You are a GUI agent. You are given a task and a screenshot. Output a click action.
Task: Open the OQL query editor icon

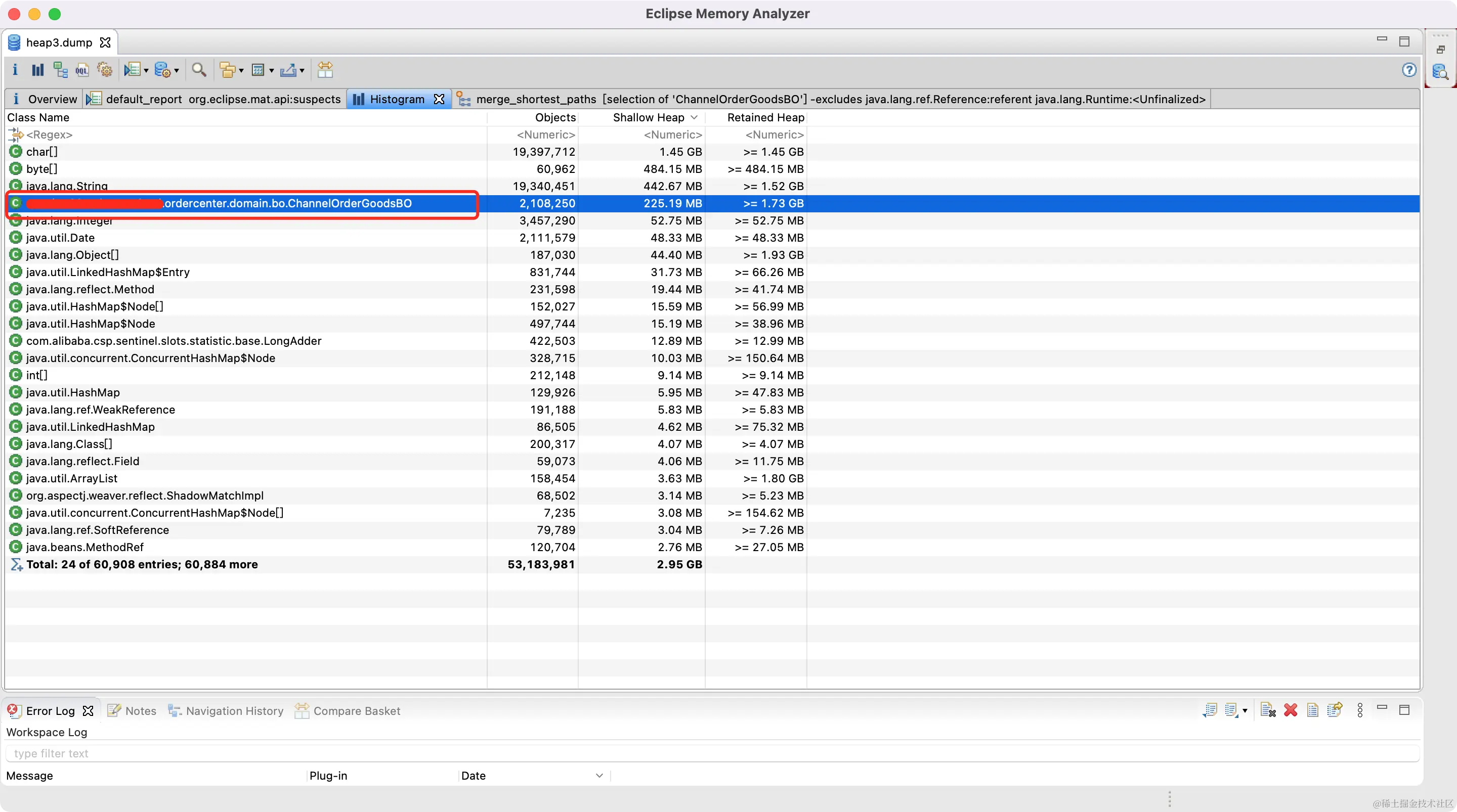[x=82, y=70]
